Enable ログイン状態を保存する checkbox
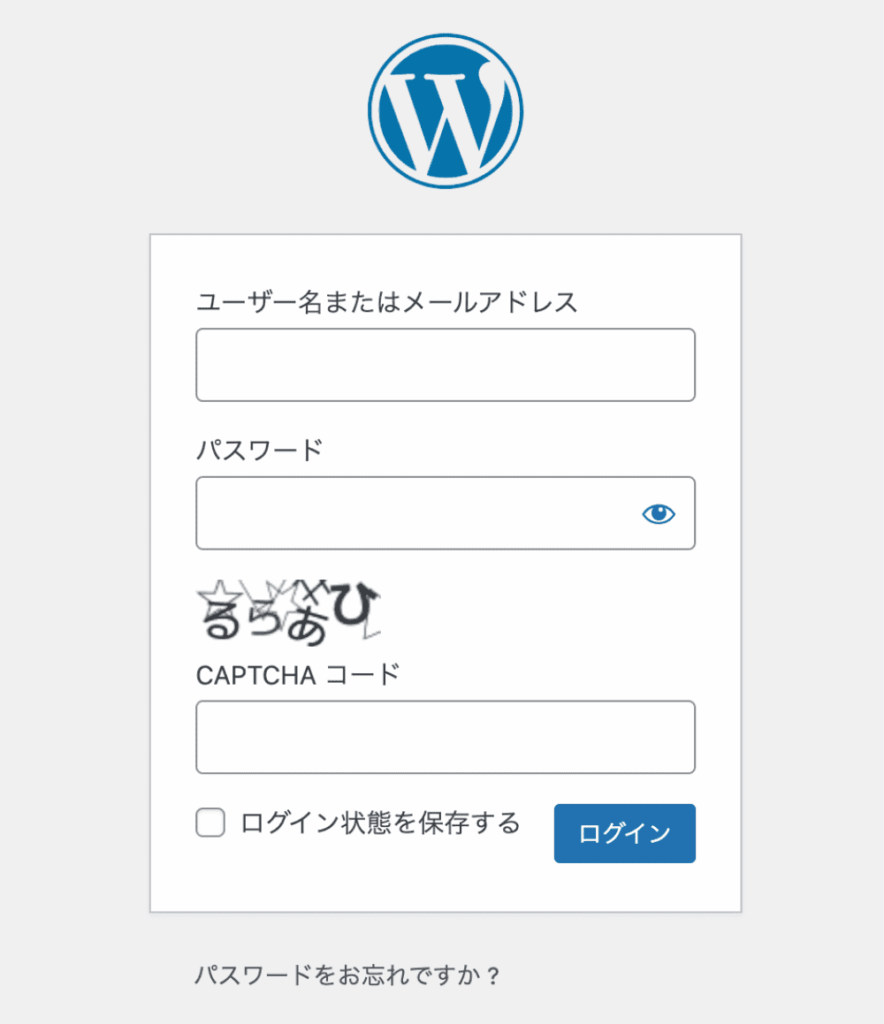 point(210,823)
